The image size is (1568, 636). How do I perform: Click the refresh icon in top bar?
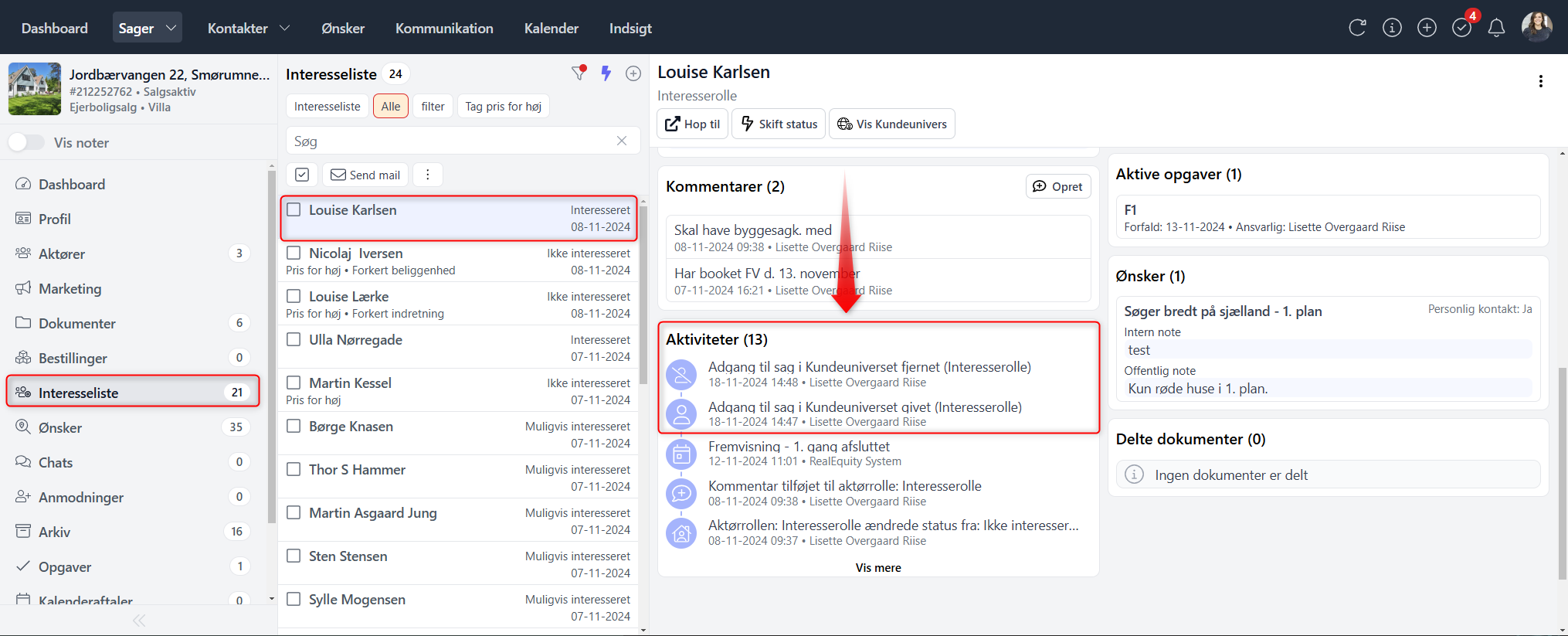(1357, 28)
